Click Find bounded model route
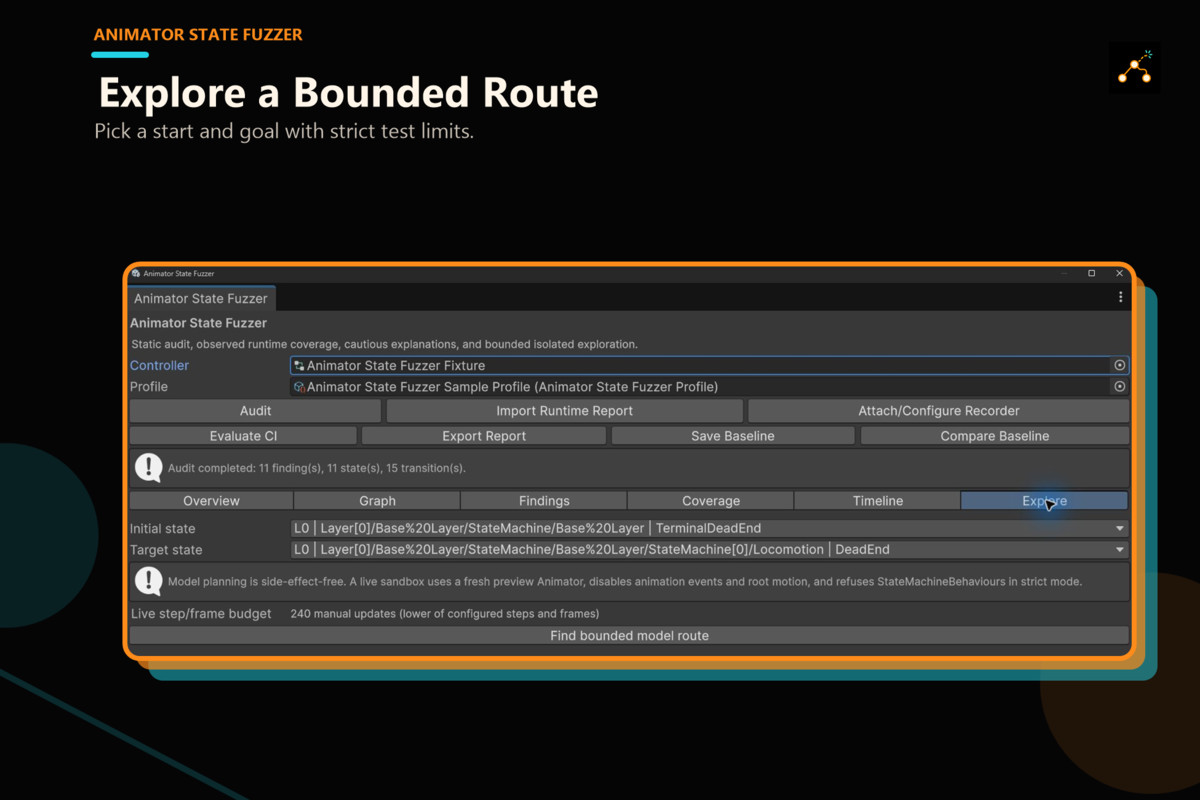The height and width of the screenshot is (800, 1200). click(629, 636)
